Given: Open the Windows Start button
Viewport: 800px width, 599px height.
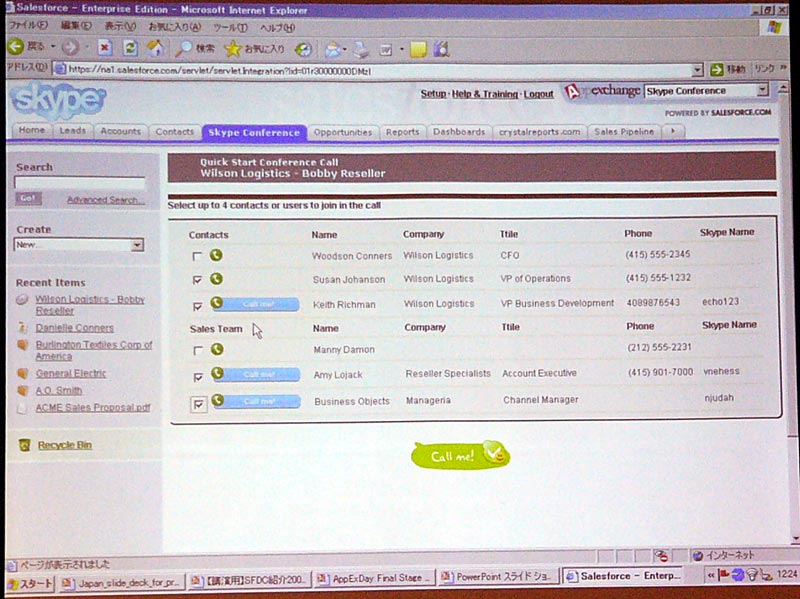Looking at the screenshot, I should tap(30, 583).
